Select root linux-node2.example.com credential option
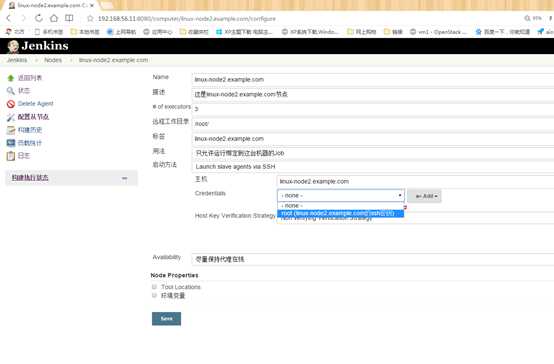 click(340, 213)
